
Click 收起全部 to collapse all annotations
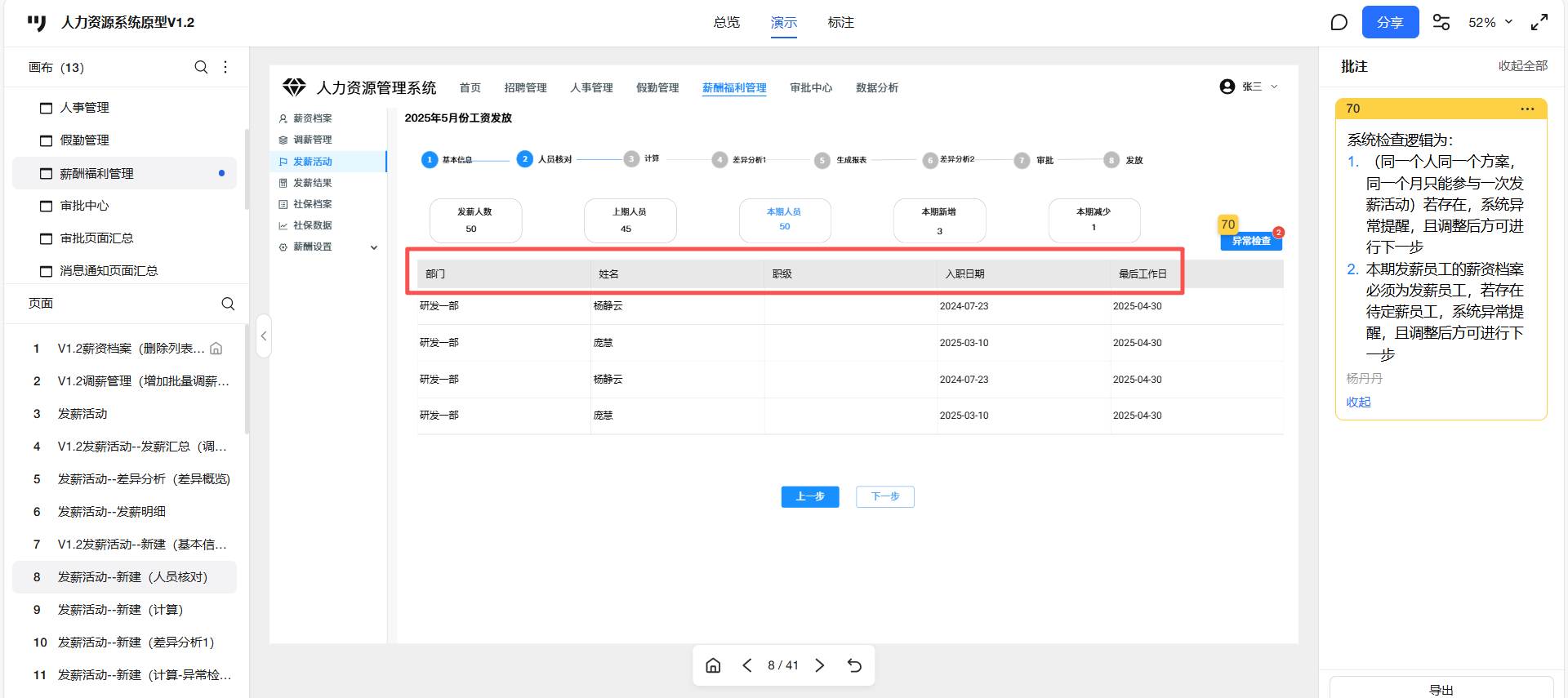tap(1522, 66)
